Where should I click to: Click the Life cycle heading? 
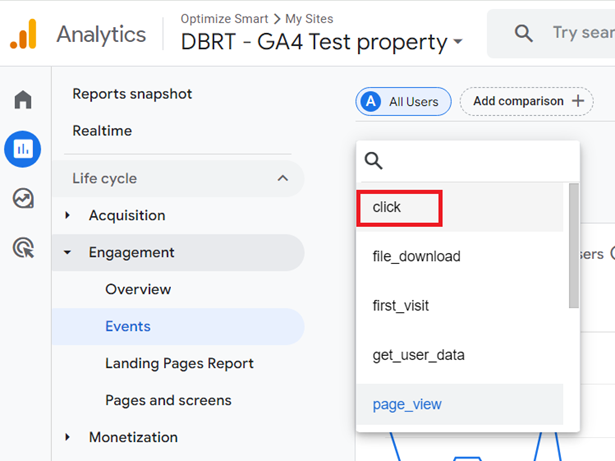pos(104,179)
